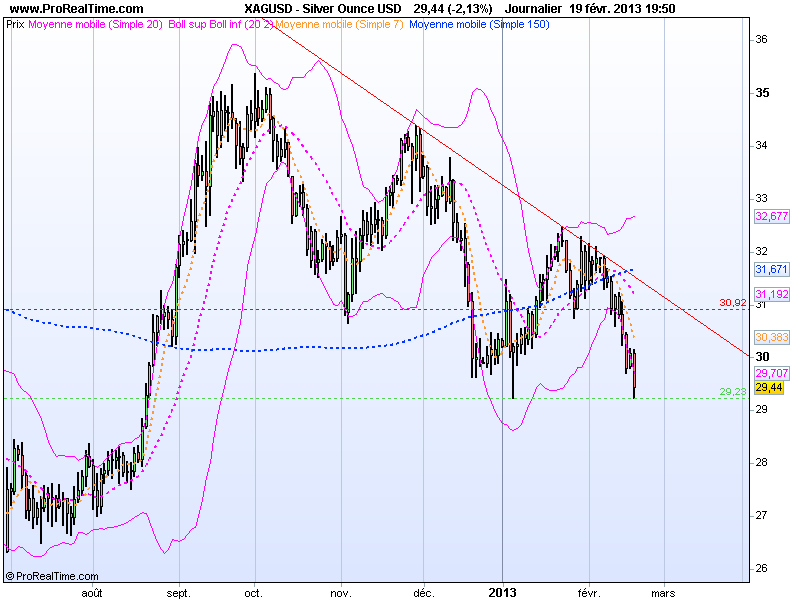Image resolution: width=800 pixels, height=600 pixels.
Task: Click the 31,671 blue moving average label
Action: tap(772, 269)
